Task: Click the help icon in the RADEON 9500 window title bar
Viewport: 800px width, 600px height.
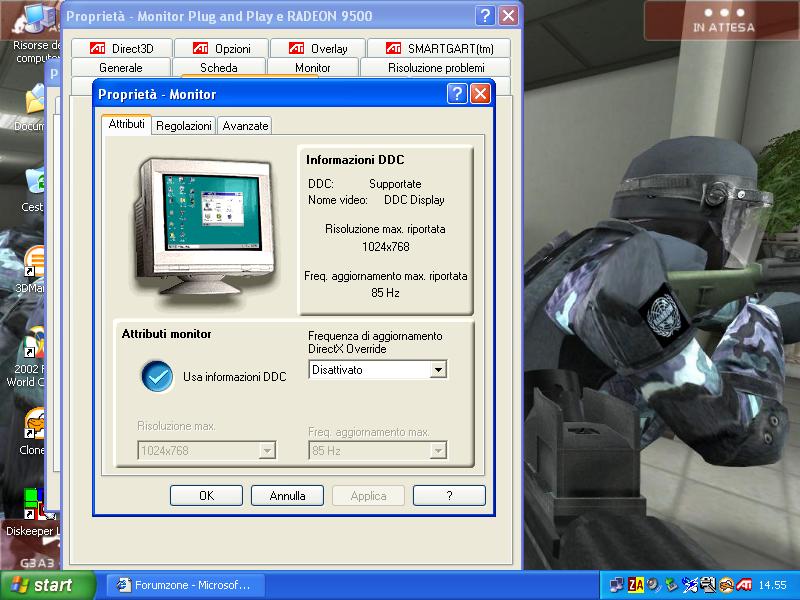Action: [485, 16]
